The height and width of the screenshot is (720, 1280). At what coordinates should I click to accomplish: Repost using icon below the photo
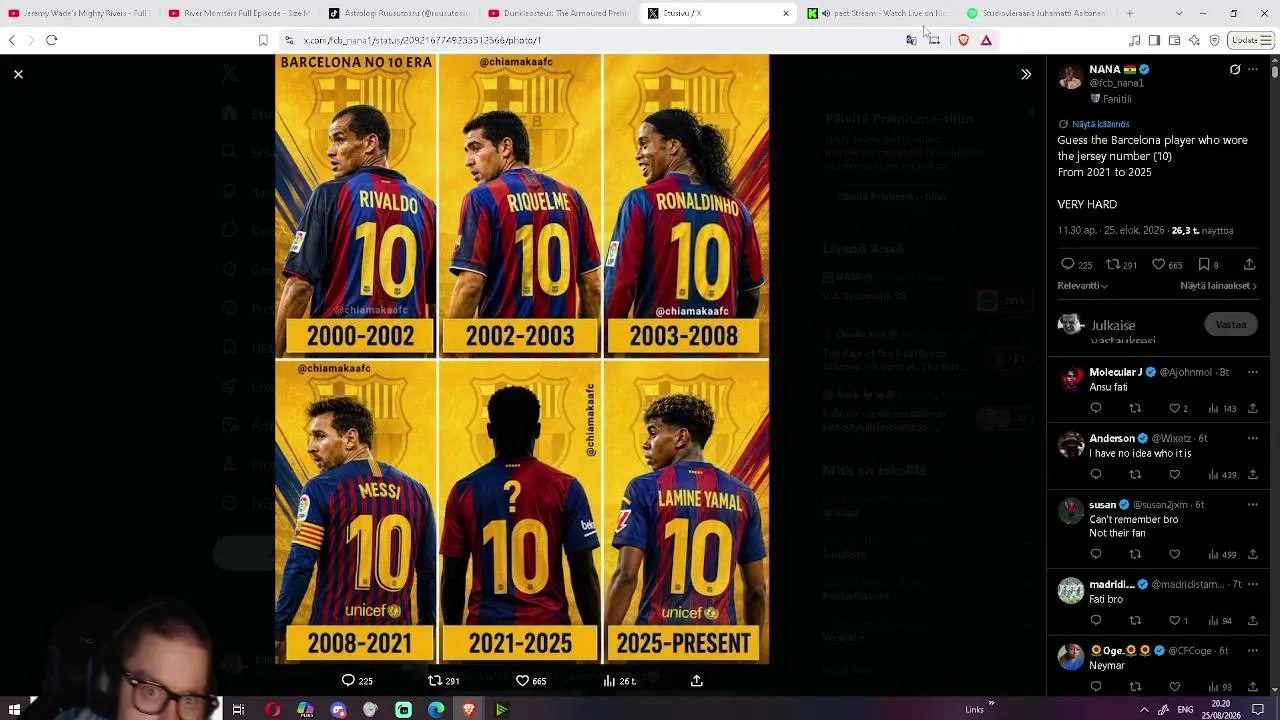click(435, 681)
